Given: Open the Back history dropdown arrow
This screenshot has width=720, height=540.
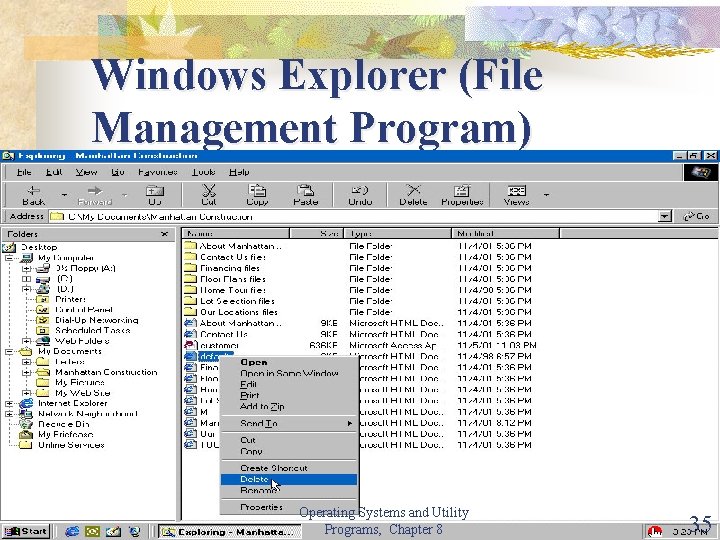Looking at the screenshot, I should [64, 195].
